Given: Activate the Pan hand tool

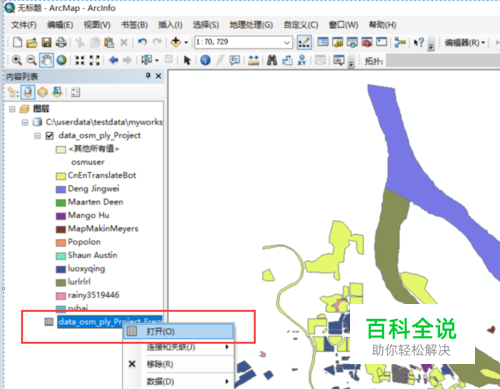Looking at the screenshot, I should [46, 60].
